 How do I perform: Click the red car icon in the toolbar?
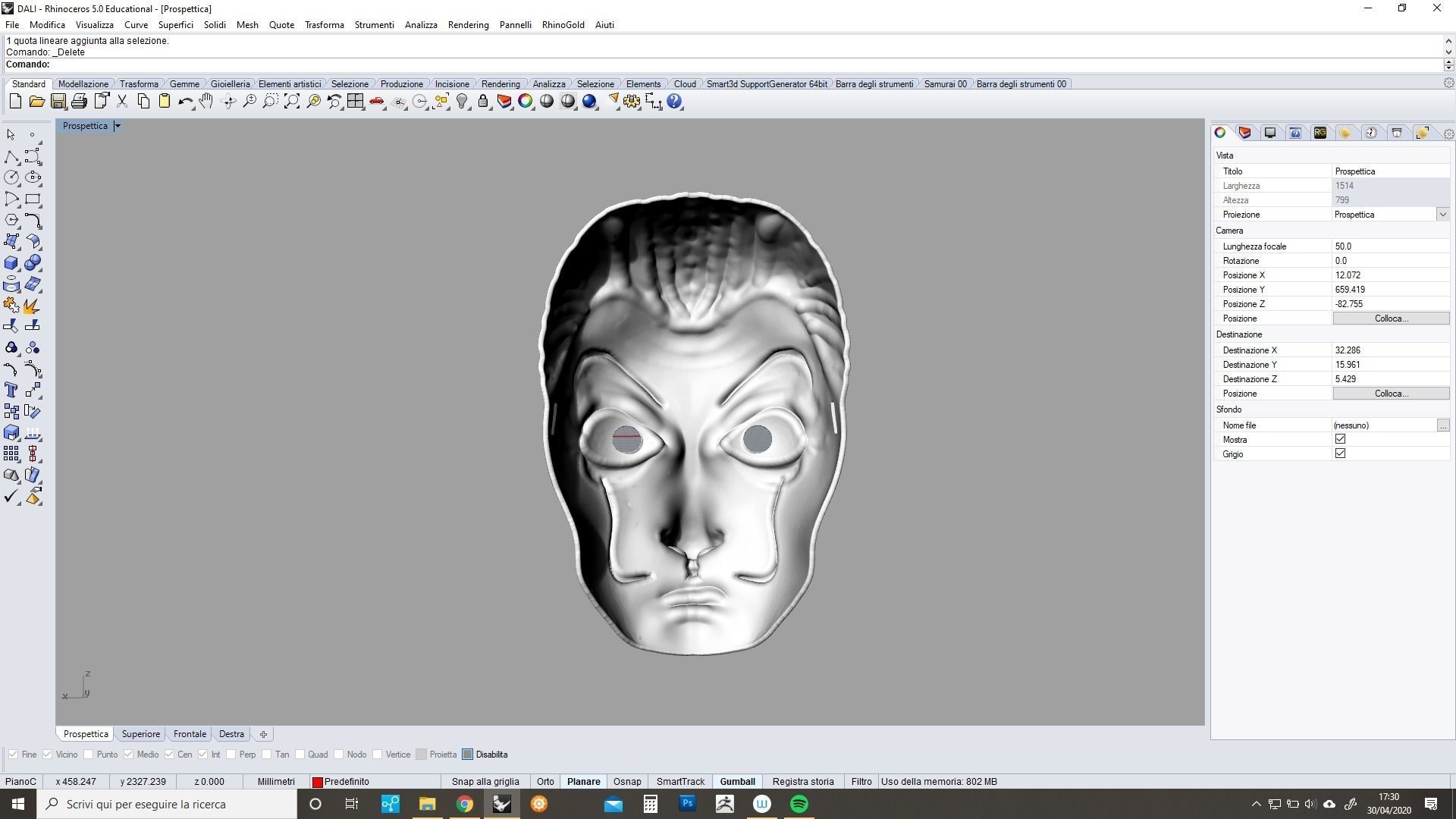point(377,102)
